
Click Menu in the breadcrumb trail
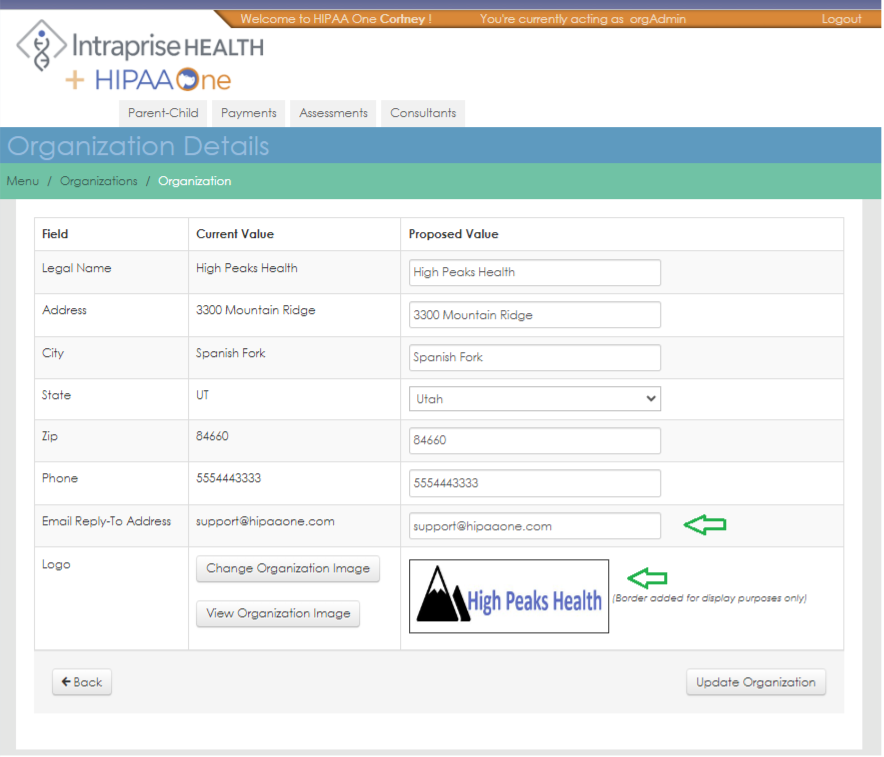tap(22, 181)
